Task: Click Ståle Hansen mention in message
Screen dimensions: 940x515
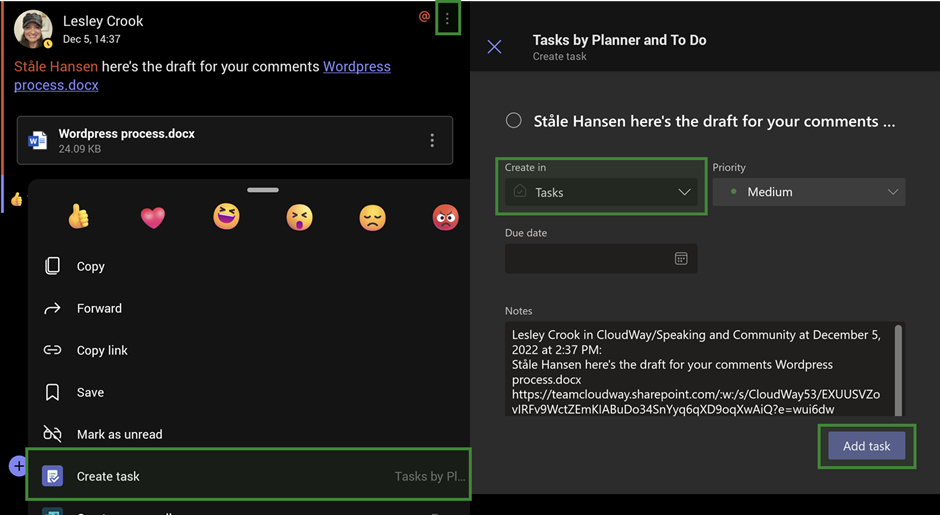Action: coord(56,67)
